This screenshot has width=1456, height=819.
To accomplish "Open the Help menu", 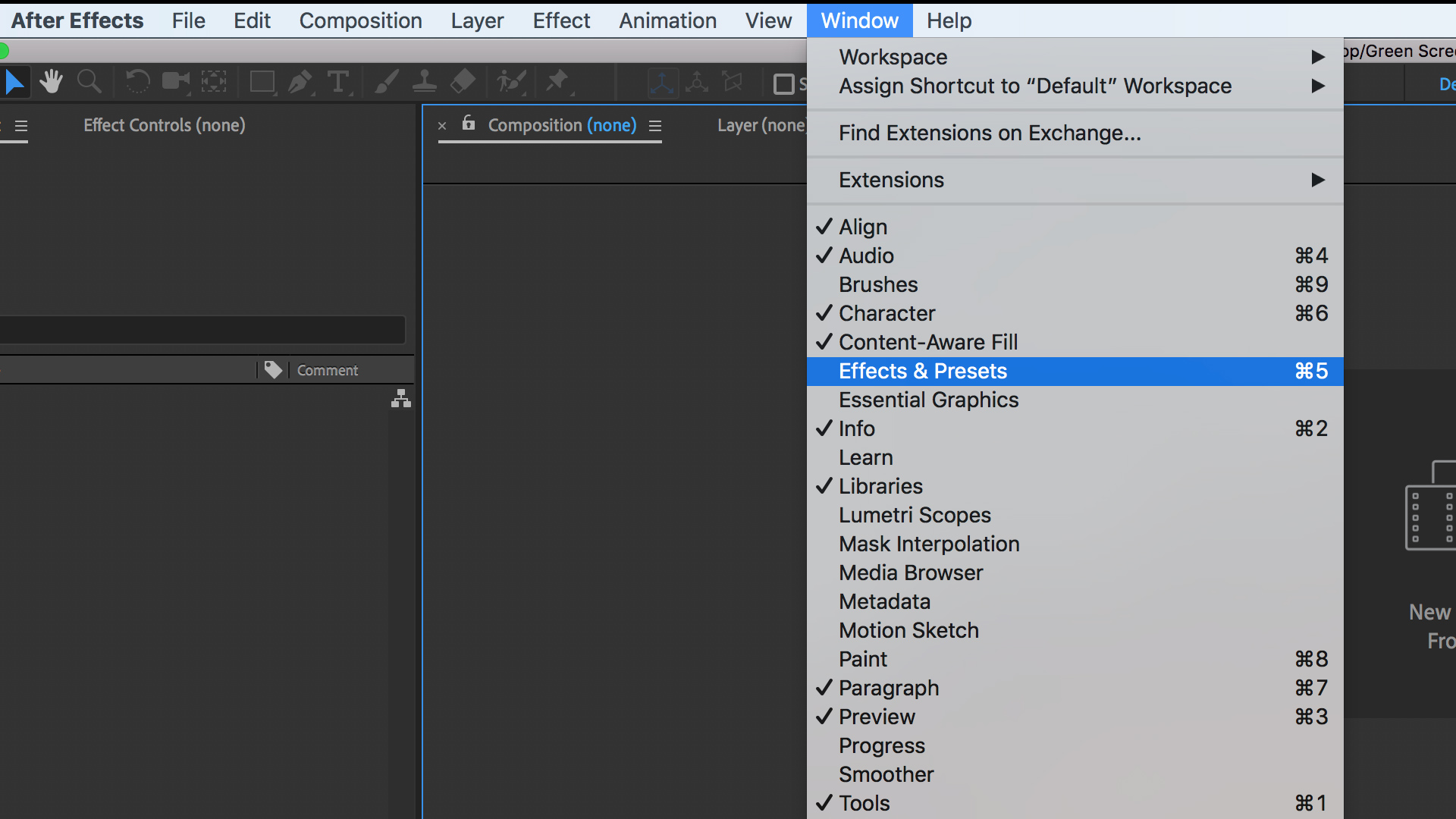I will (x=949, y=20).
